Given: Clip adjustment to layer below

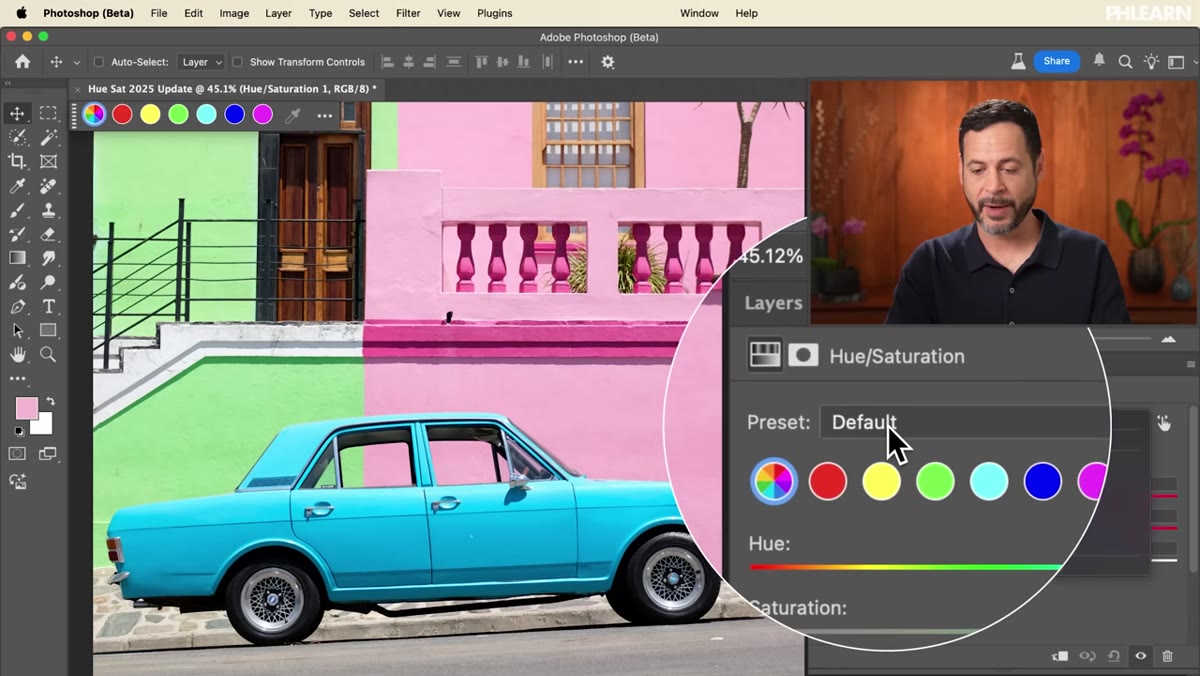Looking at the screenshot, I should pyautogui.click(x=1060, y=656).
